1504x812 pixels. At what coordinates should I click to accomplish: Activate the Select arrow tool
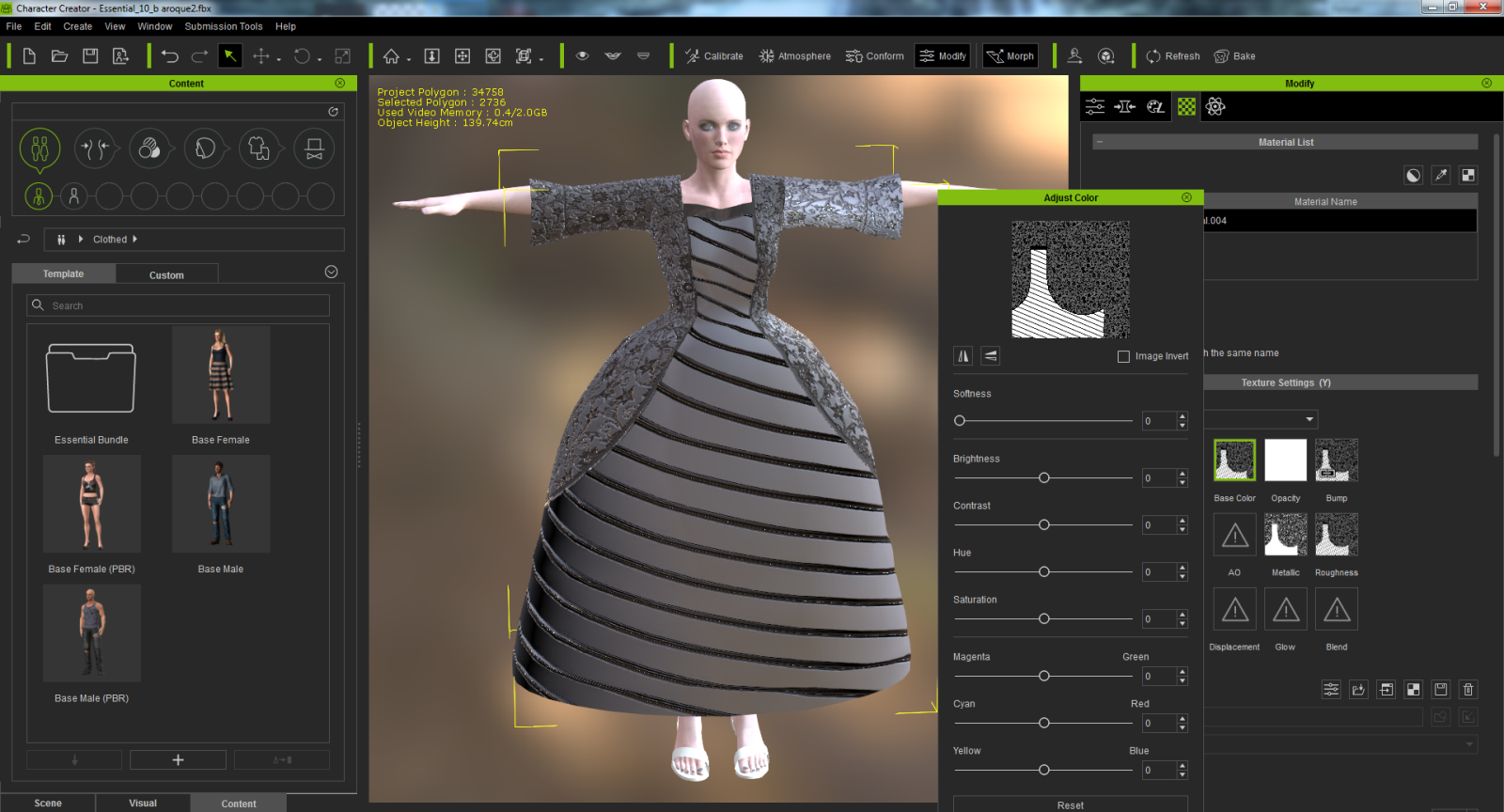pos(229,56)
